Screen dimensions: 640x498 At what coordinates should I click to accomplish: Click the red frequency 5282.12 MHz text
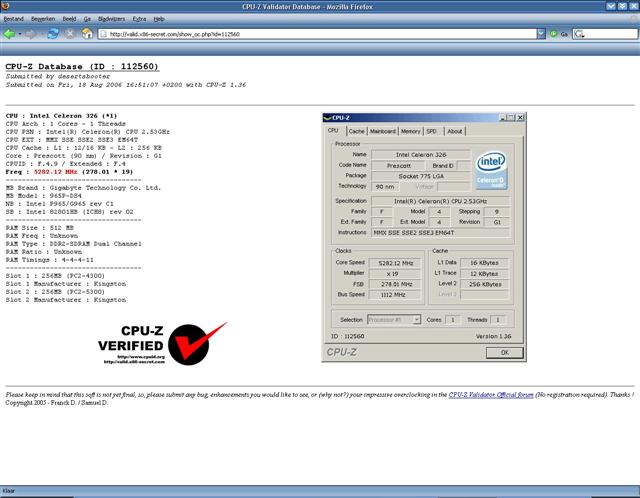(x=55, y=172)
